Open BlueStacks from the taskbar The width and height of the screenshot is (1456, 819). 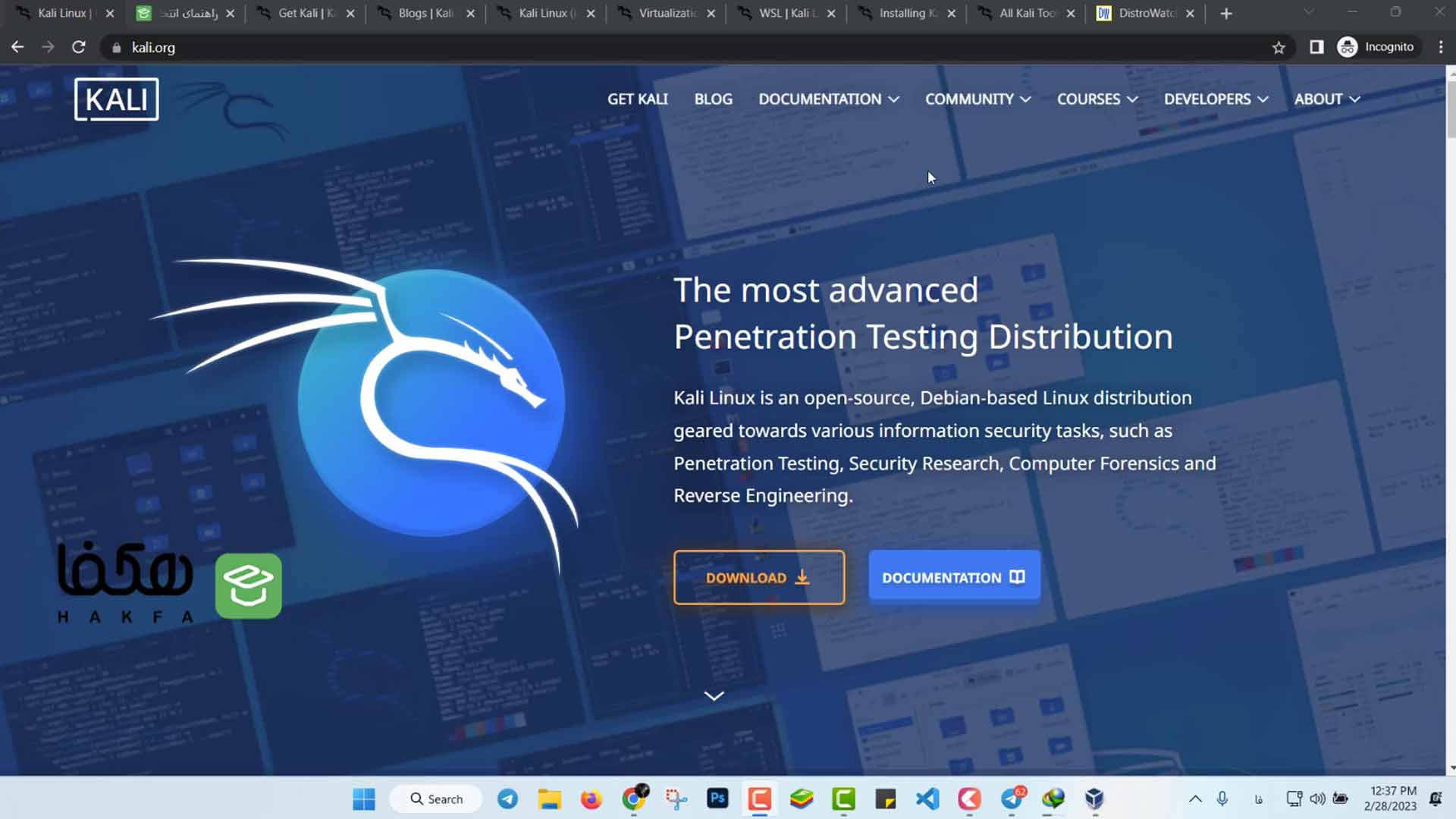(802, 799)
